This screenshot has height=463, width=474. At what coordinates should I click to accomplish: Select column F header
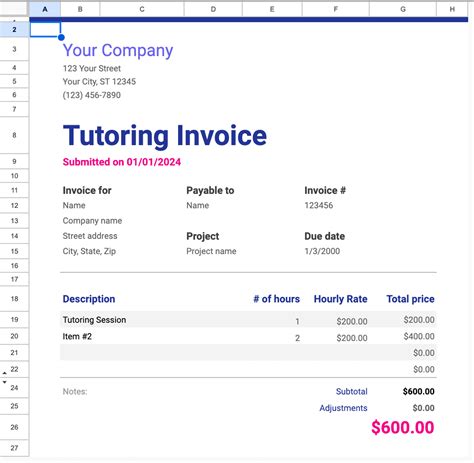coord(336,9)
